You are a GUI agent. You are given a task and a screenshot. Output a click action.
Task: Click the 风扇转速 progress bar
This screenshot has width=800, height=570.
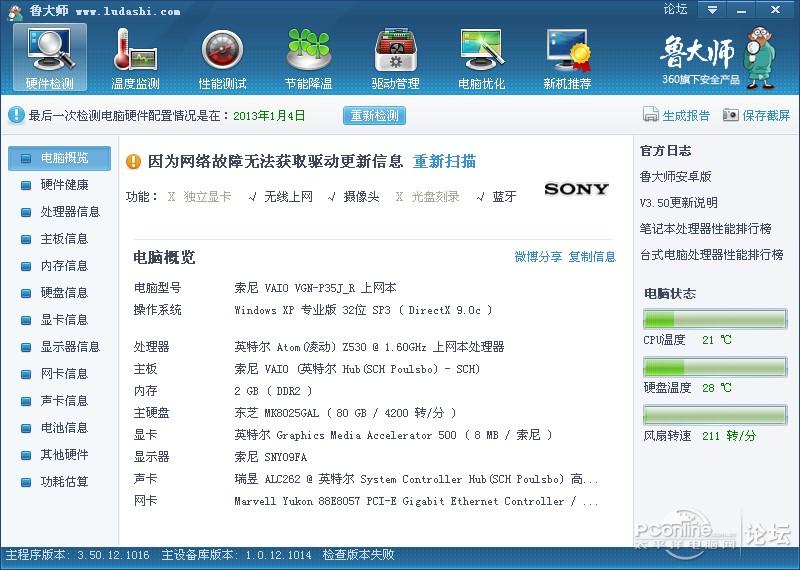715,415
